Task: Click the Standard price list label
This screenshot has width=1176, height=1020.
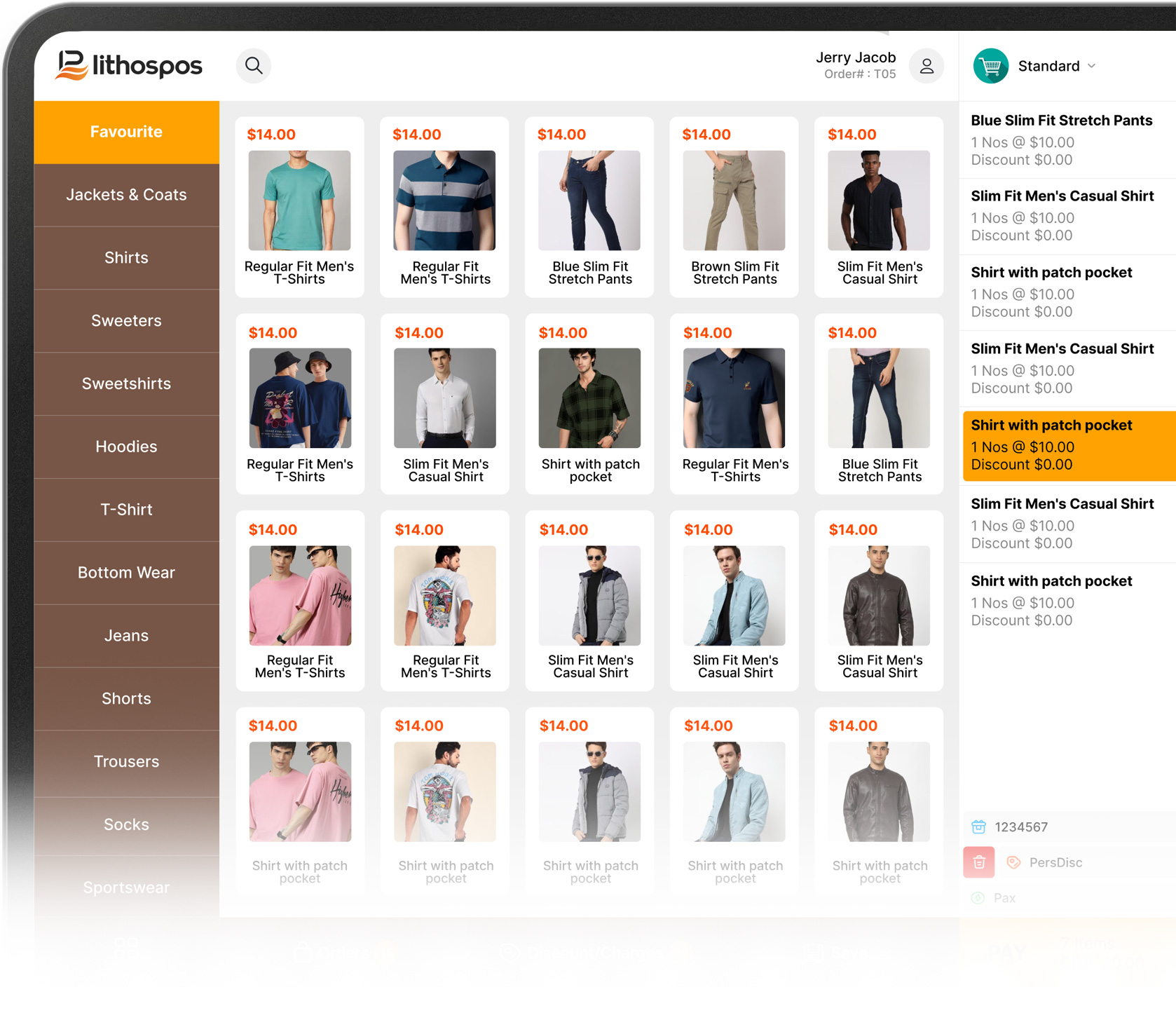Action: (x=1048, y=66)
